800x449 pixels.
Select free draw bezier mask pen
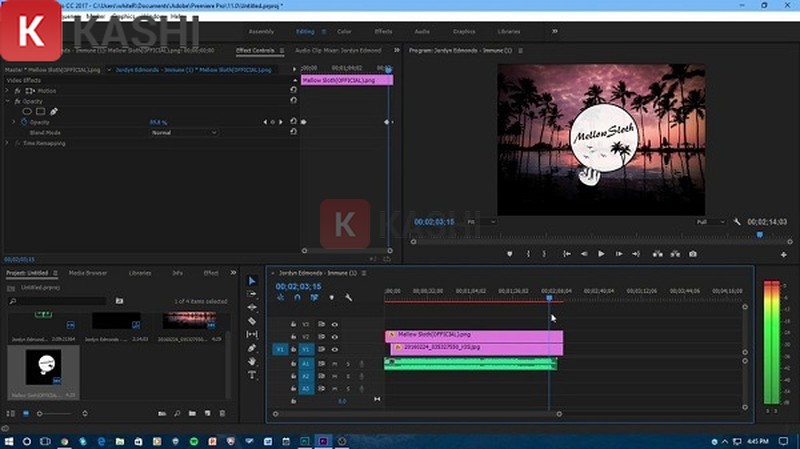click(54, 111)
